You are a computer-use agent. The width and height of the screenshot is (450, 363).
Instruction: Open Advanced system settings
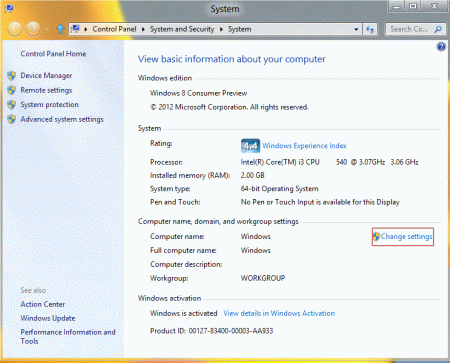click(62, 119)
